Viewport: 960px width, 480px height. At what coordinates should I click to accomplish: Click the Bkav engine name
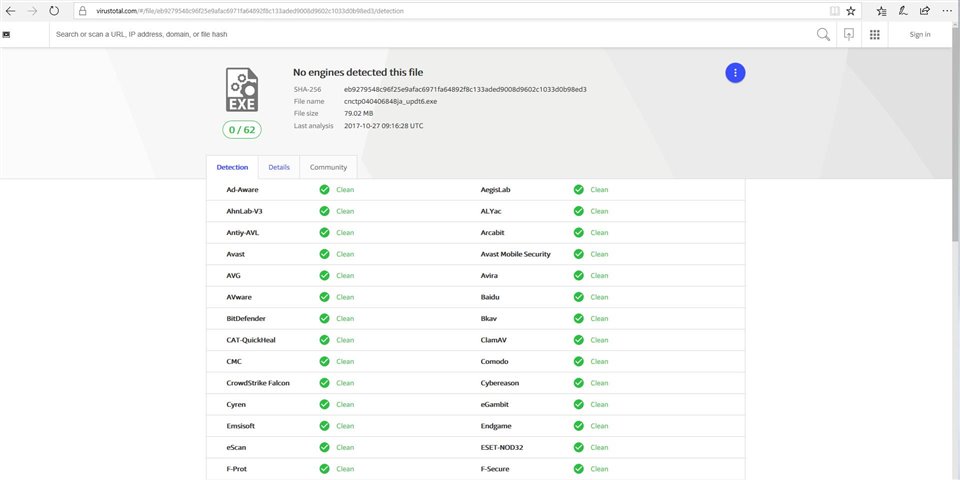pos(489,318)
